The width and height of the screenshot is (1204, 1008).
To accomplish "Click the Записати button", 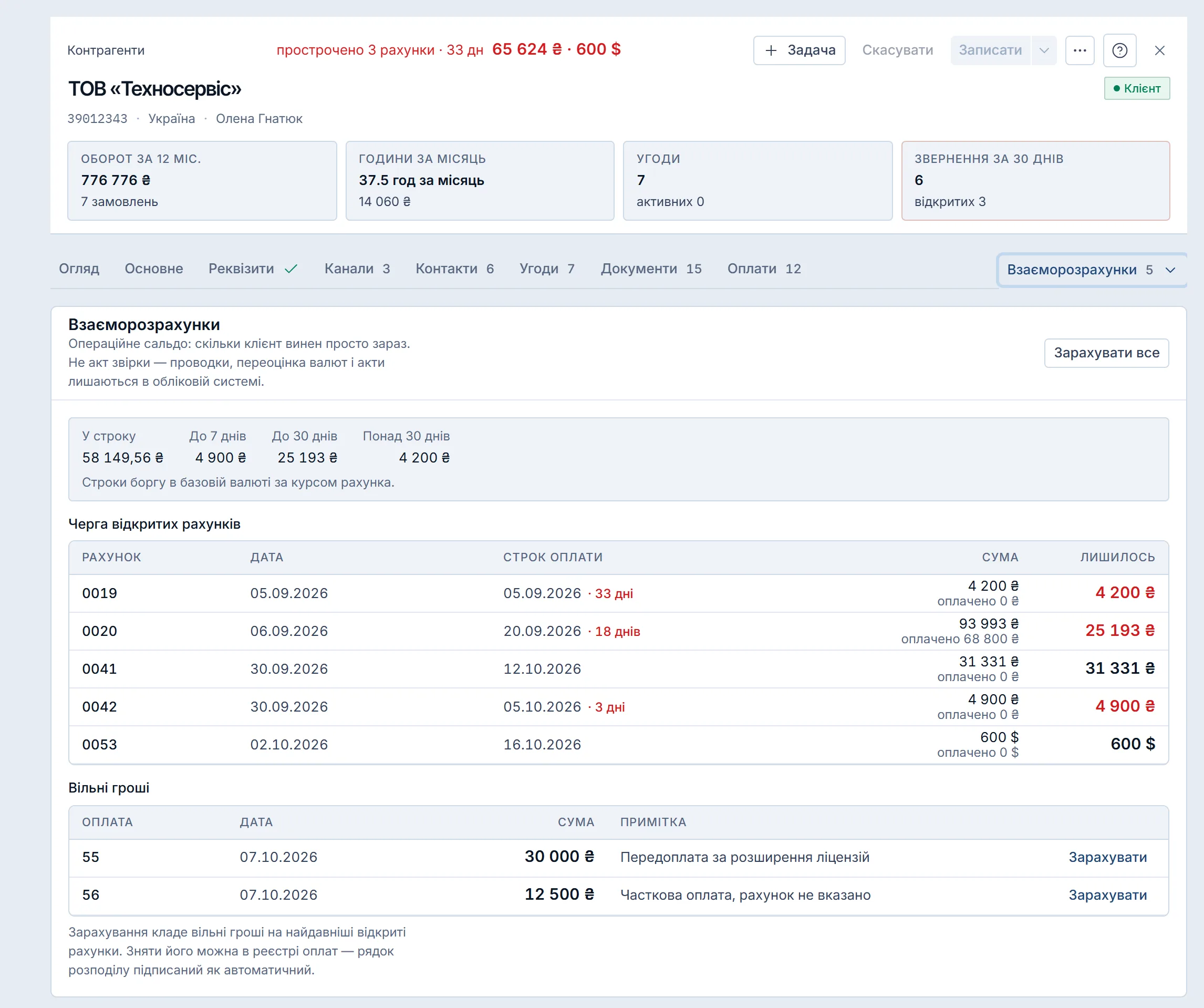I will pyautogui.click(x=991, y=50).
